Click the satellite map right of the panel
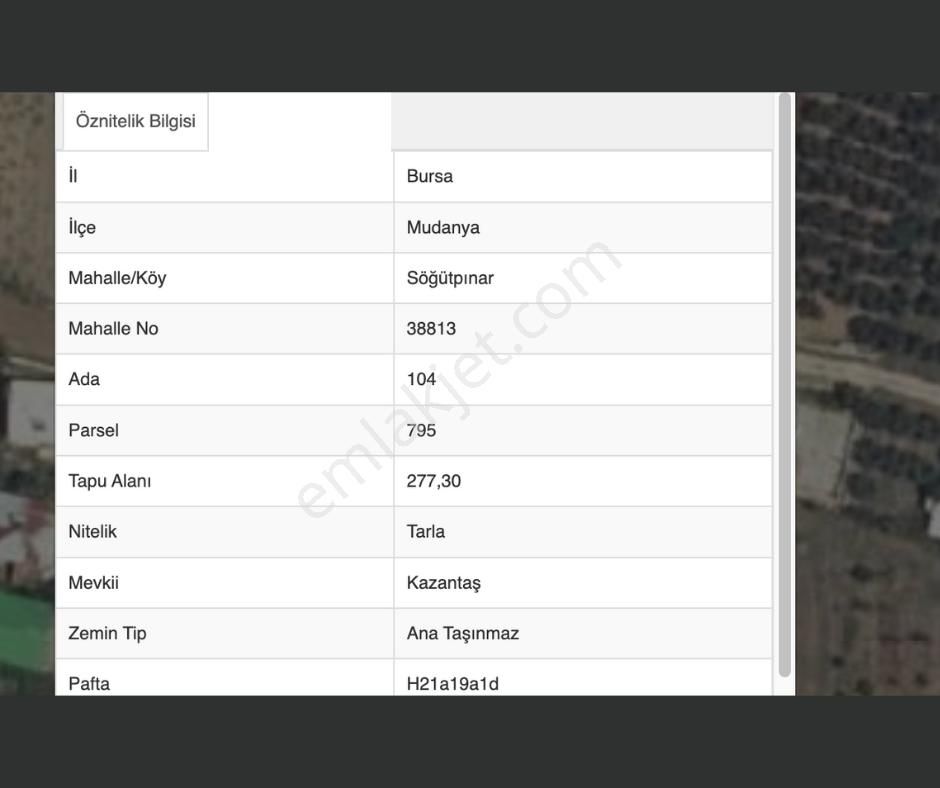940x788 pixels. (866, 400)
